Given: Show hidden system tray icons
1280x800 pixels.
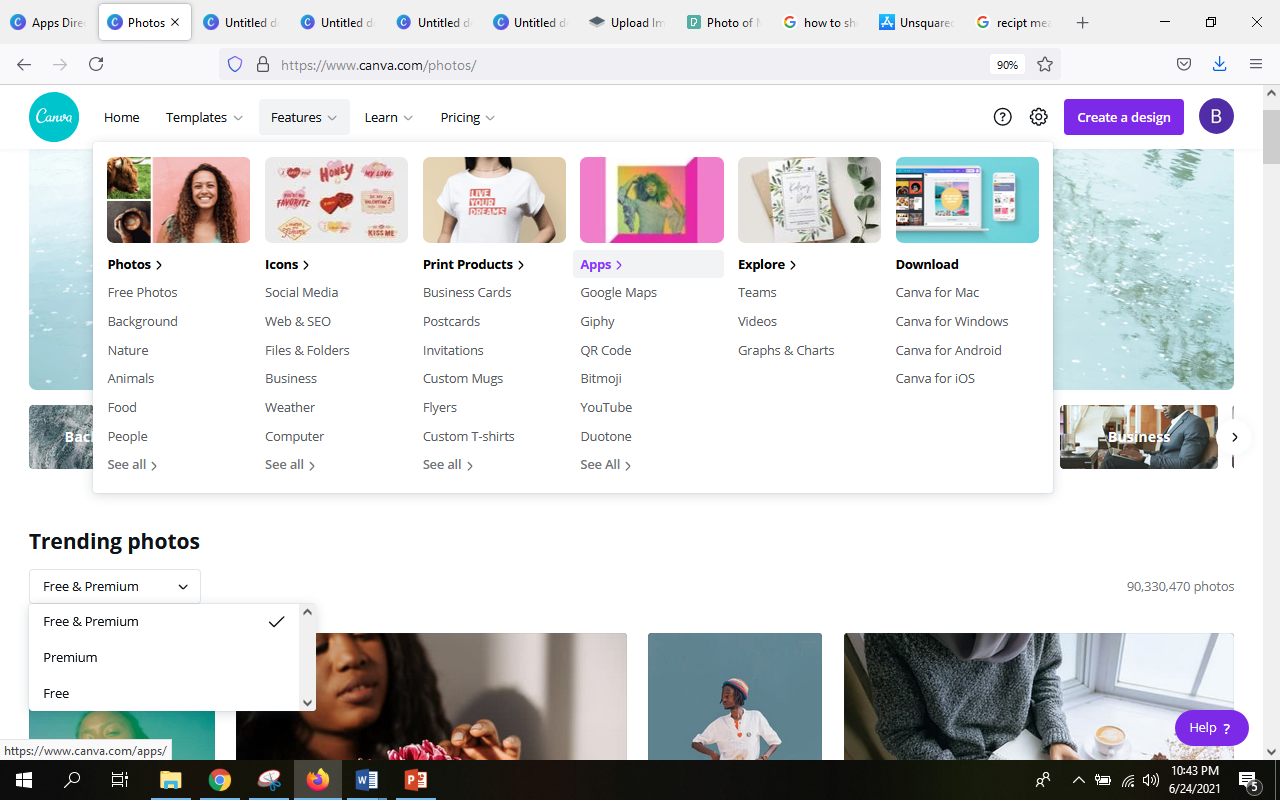Looking at the screenshot, I should click(x=1078, y=780).
